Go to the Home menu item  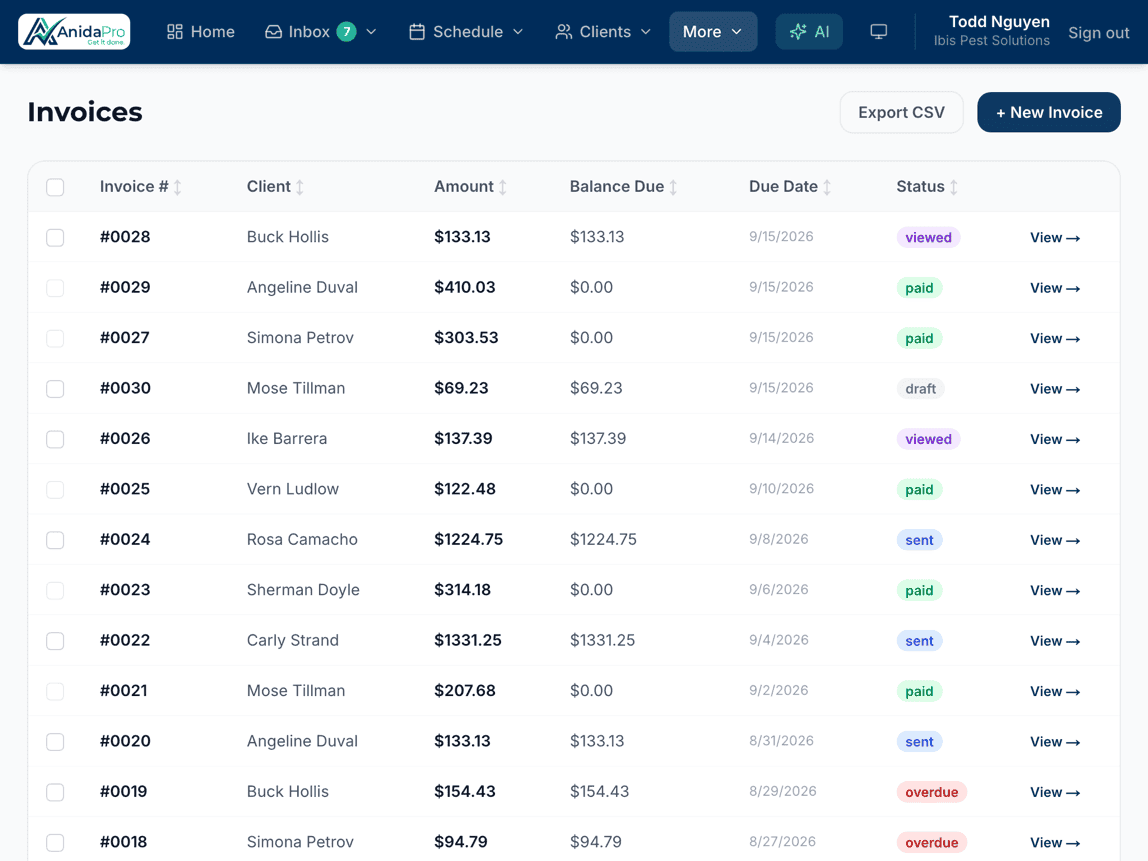coord(201,31)
